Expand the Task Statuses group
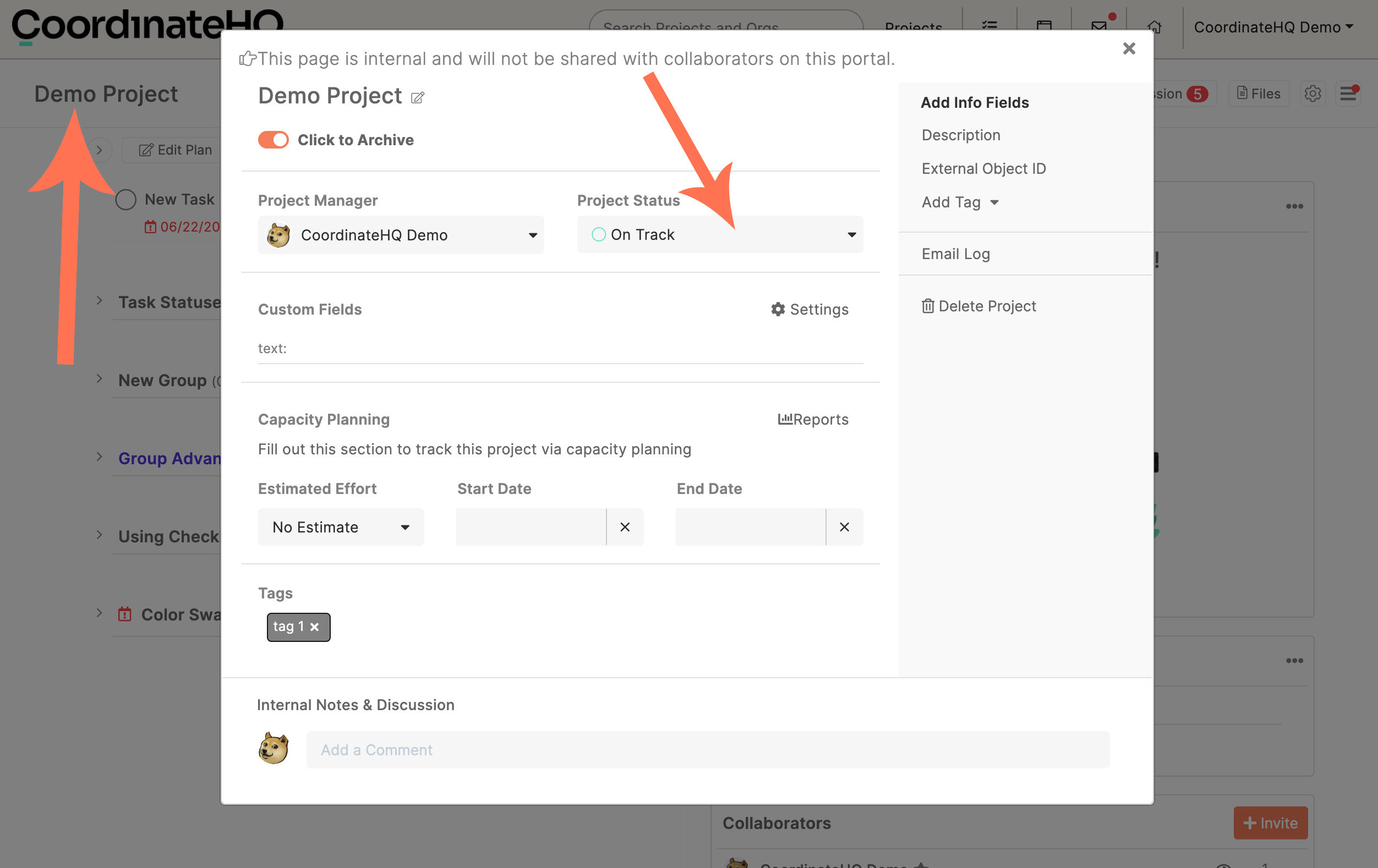 pyautogui.click(x=99, y=301)
